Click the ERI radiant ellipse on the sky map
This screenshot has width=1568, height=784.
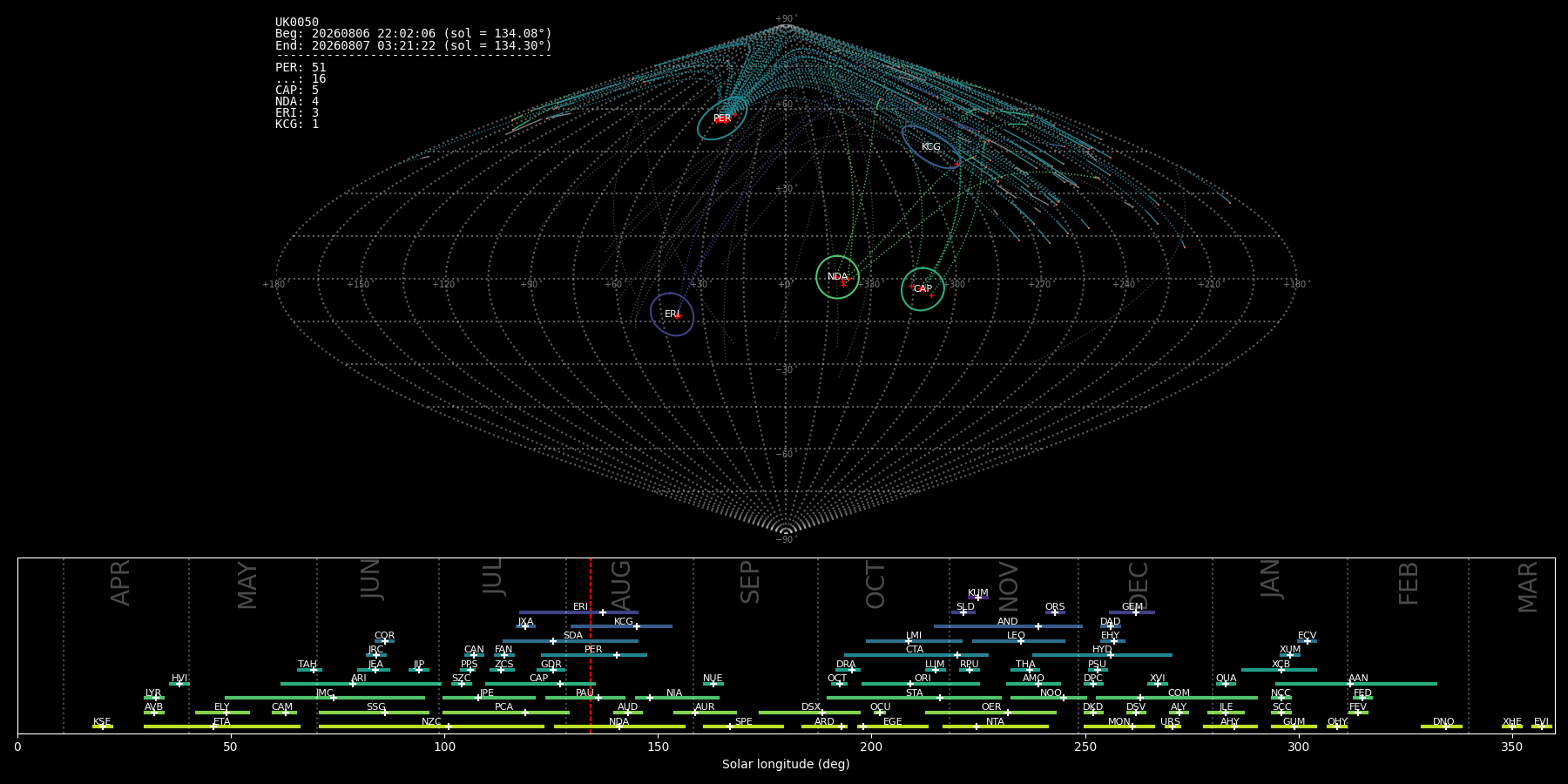tap(672, 314)
